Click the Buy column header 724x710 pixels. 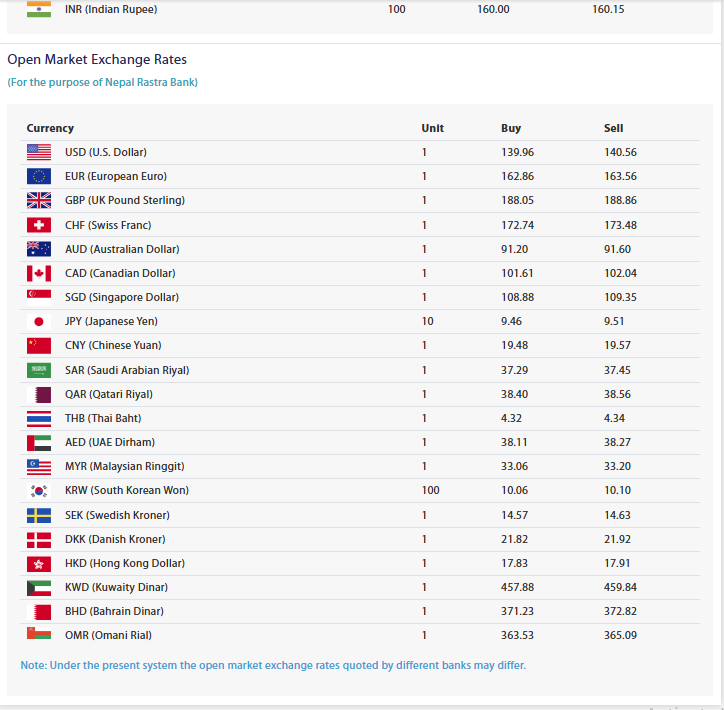tap(511, 128)
